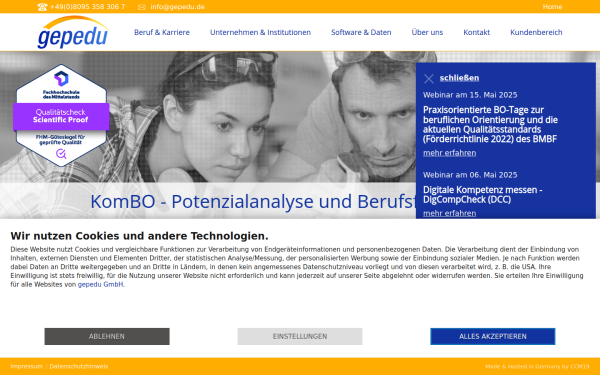Click the text Webinar am 06. Mai 2025
600x375 pixels.
(x=470, y=175)
